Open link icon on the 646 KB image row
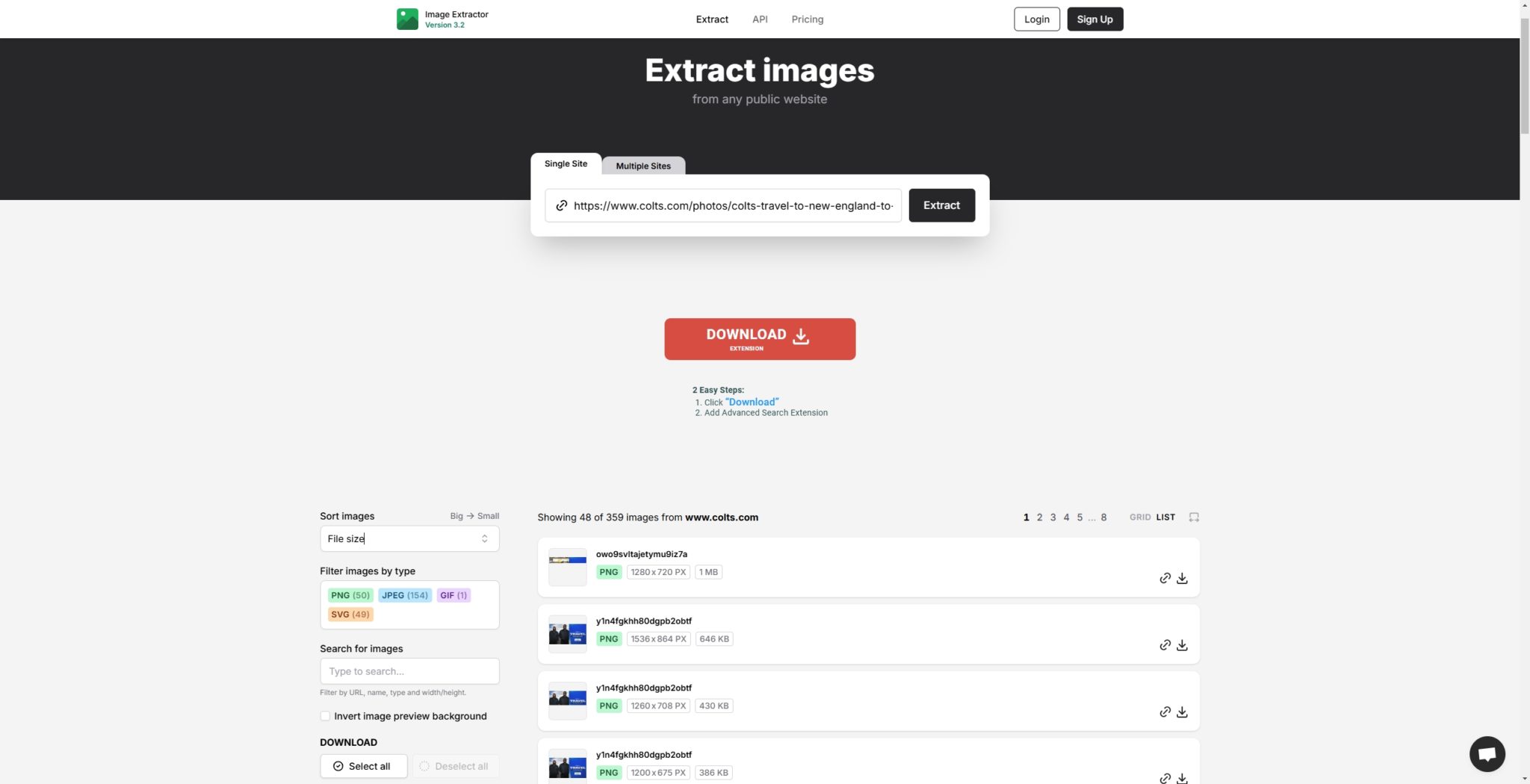 pos(1165,644)
